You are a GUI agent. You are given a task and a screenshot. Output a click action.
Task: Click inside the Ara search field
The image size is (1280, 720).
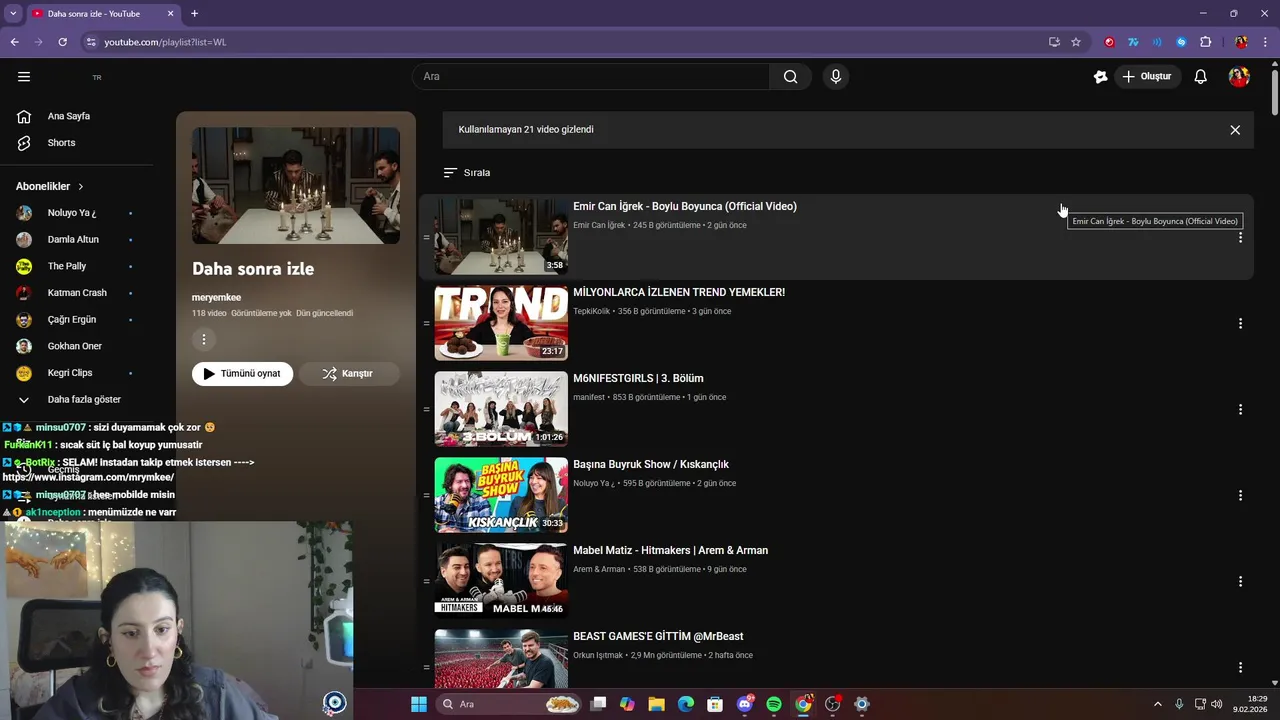coord(591,77)
